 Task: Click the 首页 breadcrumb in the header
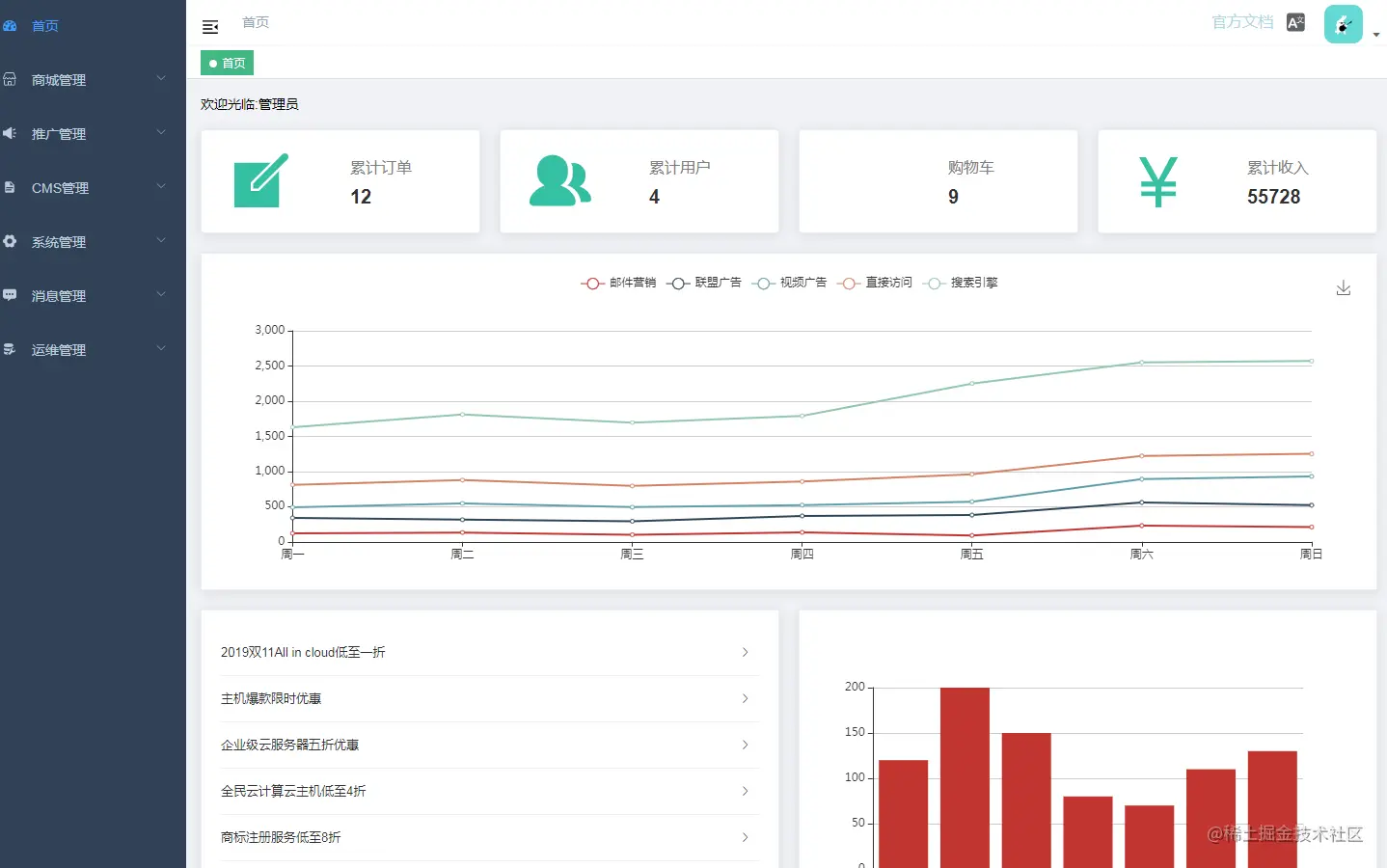(x=256, y=22)
